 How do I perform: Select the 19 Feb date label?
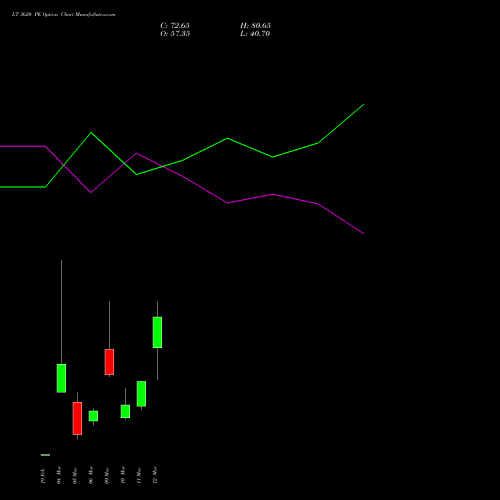pyautogui.click(x=43, y=476)
